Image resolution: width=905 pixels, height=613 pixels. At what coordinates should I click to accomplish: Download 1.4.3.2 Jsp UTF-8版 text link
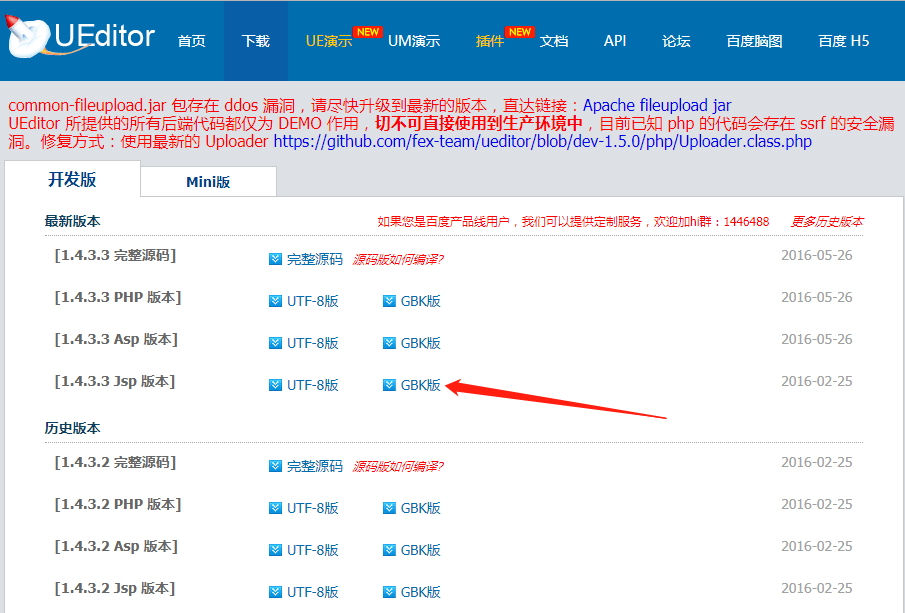click(x=313, y=592)
